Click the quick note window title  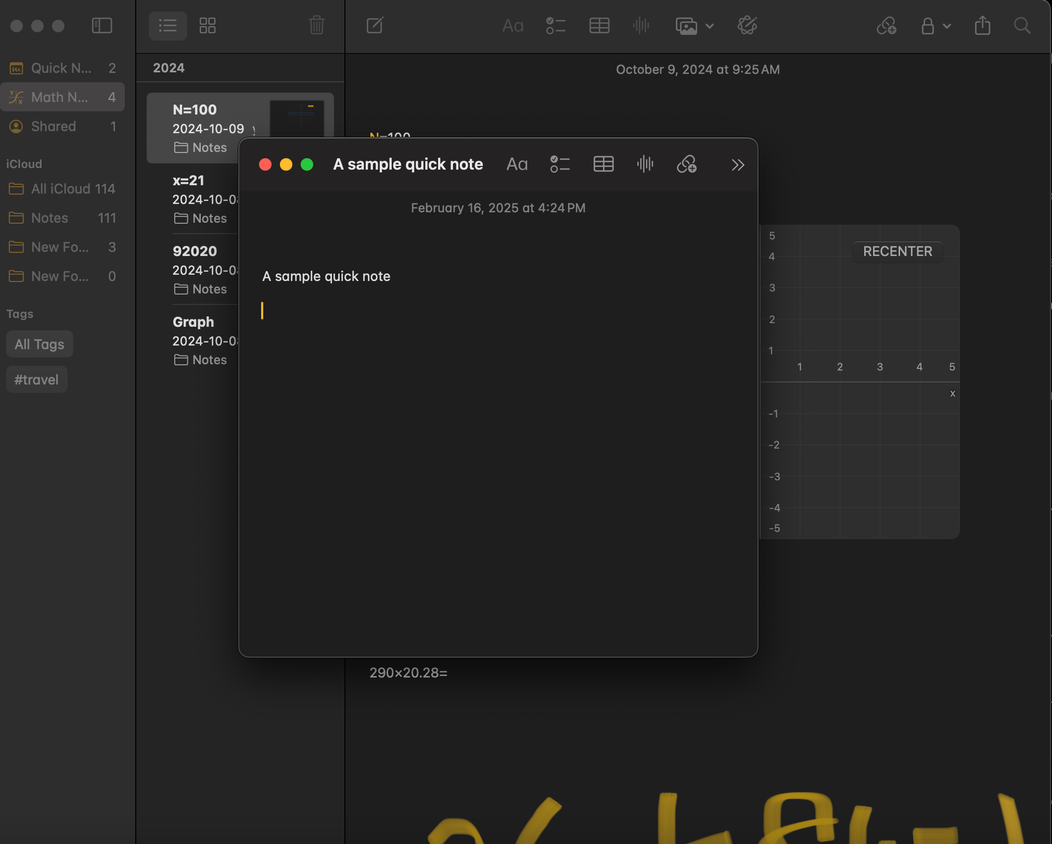pyautogui.click(x=408, y=164)
